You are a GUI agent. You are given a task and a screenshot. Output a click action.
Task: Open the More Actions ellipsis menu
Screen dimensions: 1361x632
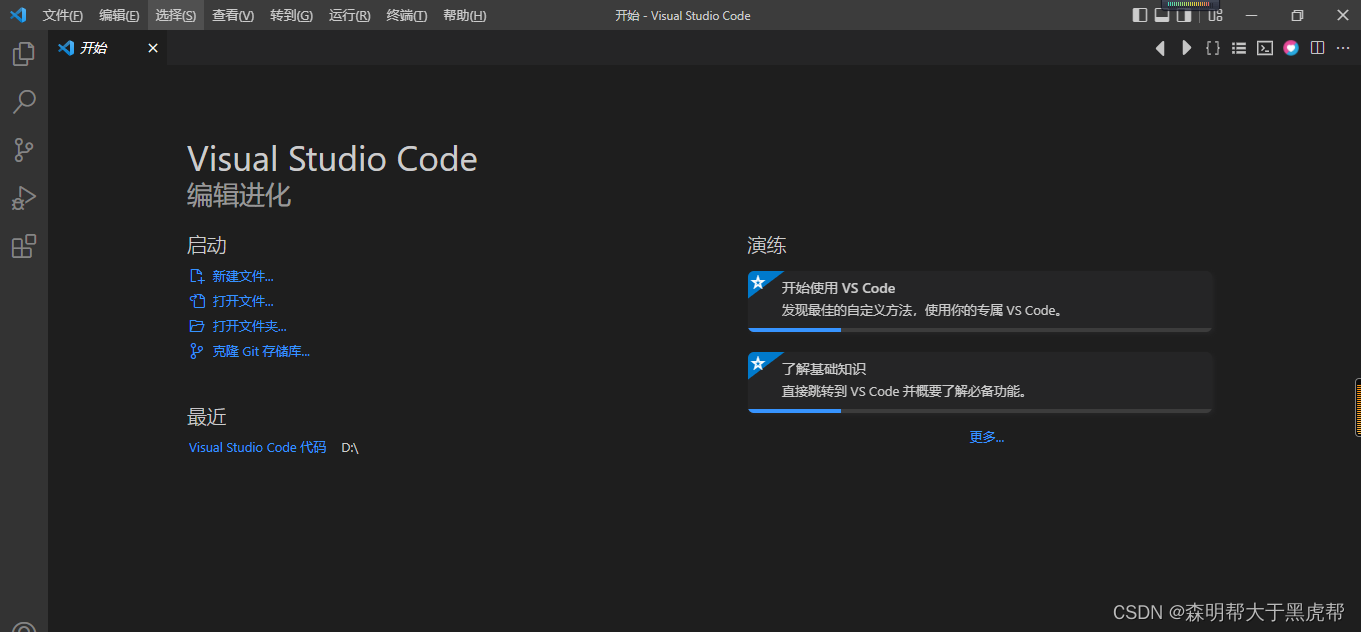click(1343, 48)
